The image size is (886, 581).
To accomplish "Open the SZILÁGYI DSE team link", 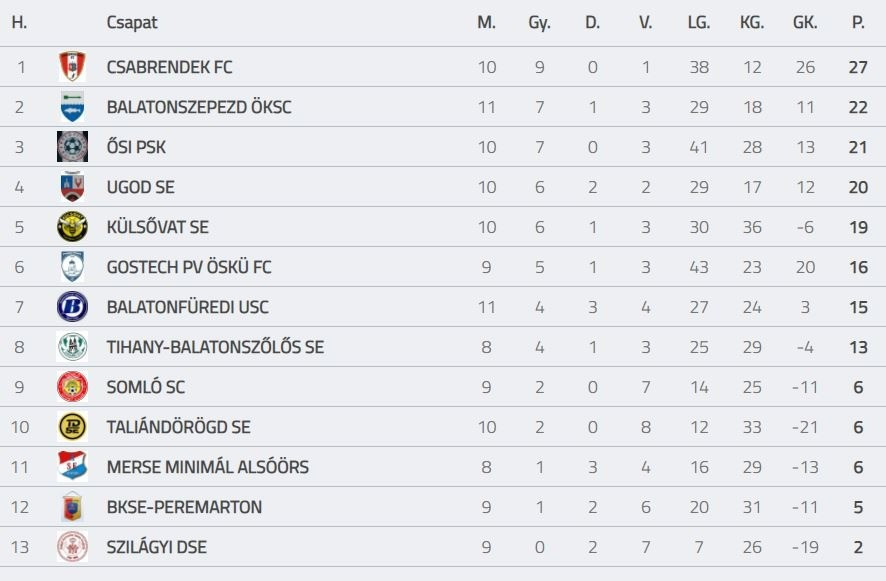I will (x=156, y=547).
